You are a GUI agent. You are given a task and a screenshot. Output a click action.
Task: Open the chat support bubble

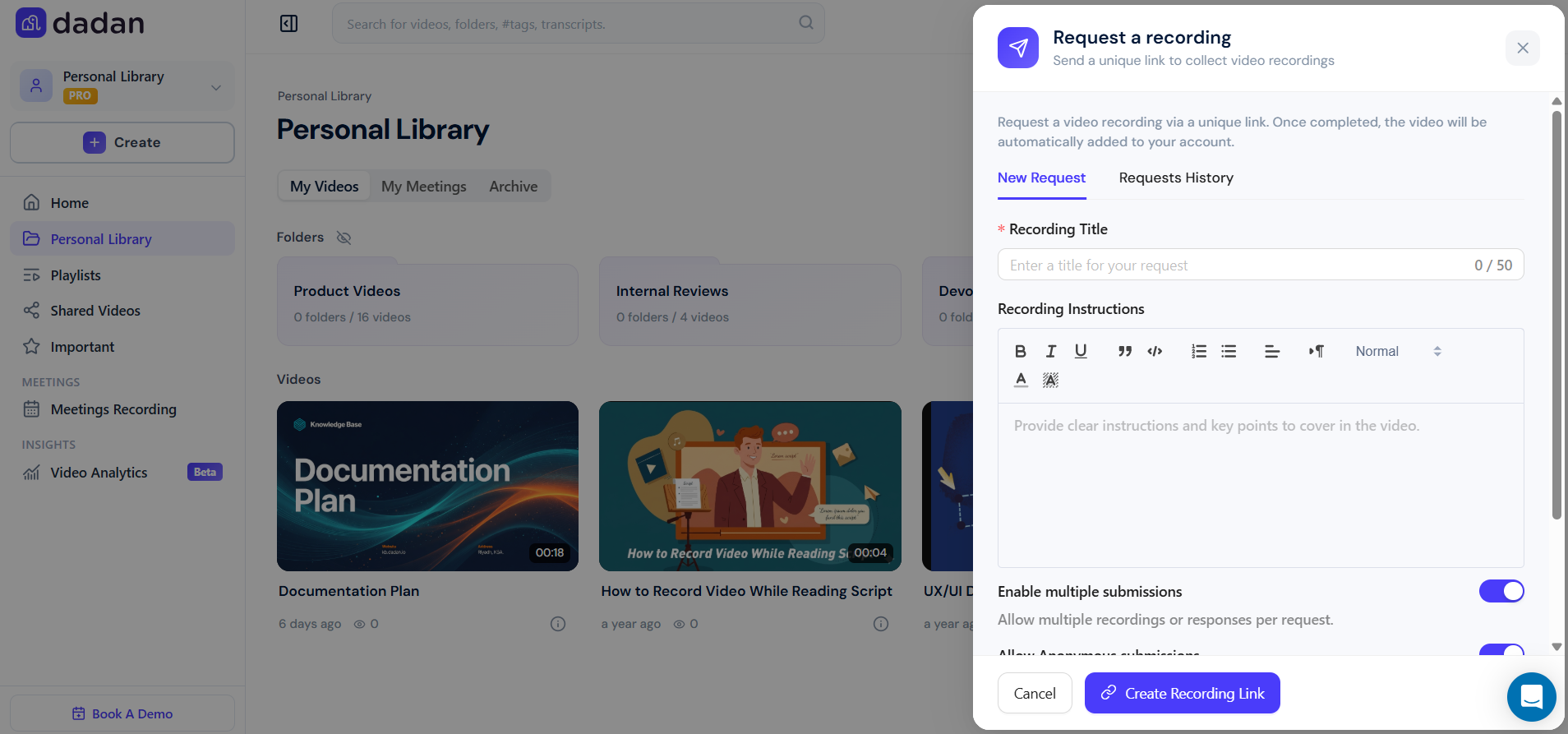tap(1532, 697)
